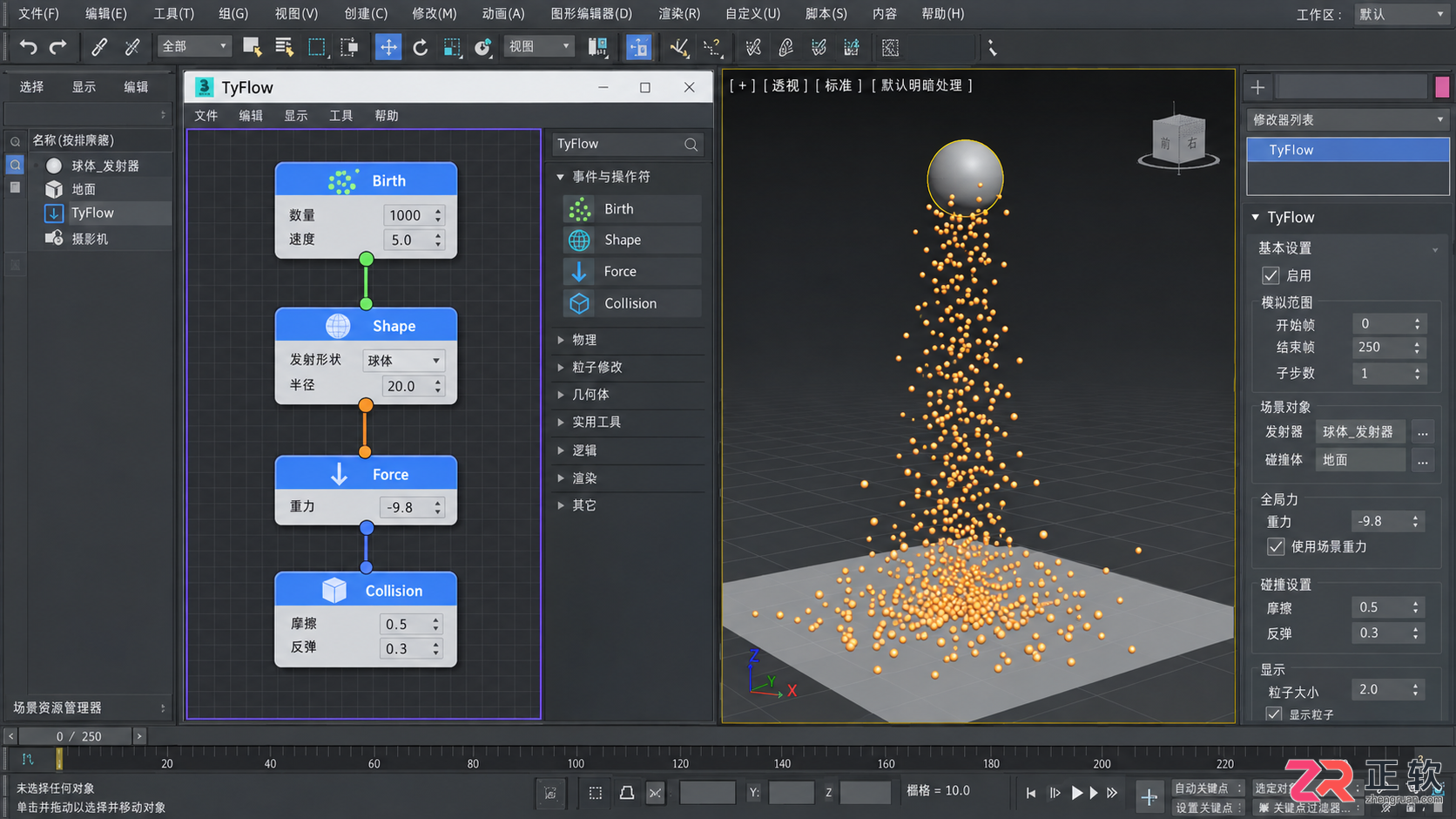Activate the Select Object tool

[253, 47]
